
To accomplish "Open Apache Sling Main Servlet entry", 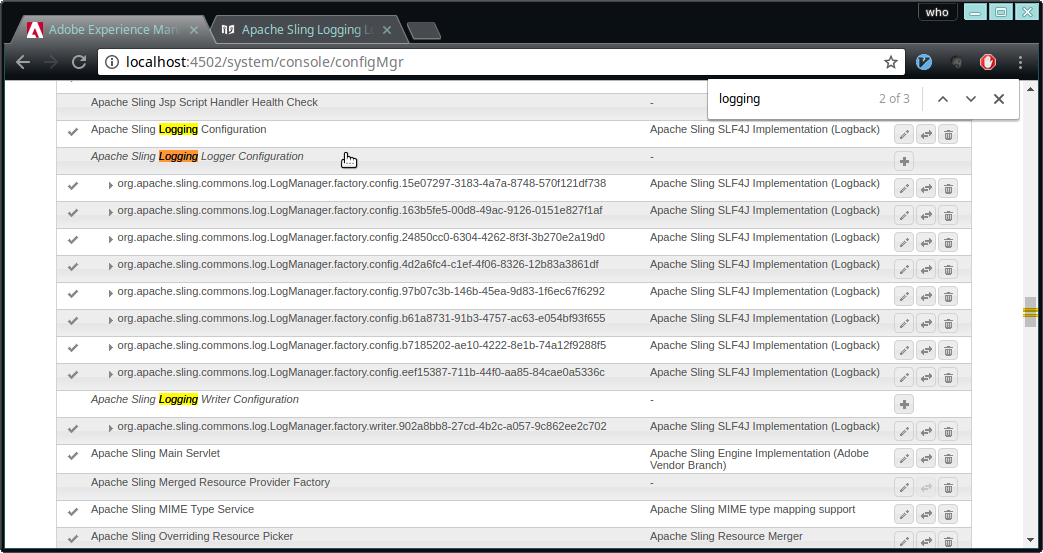I will [x=155, y=453].
